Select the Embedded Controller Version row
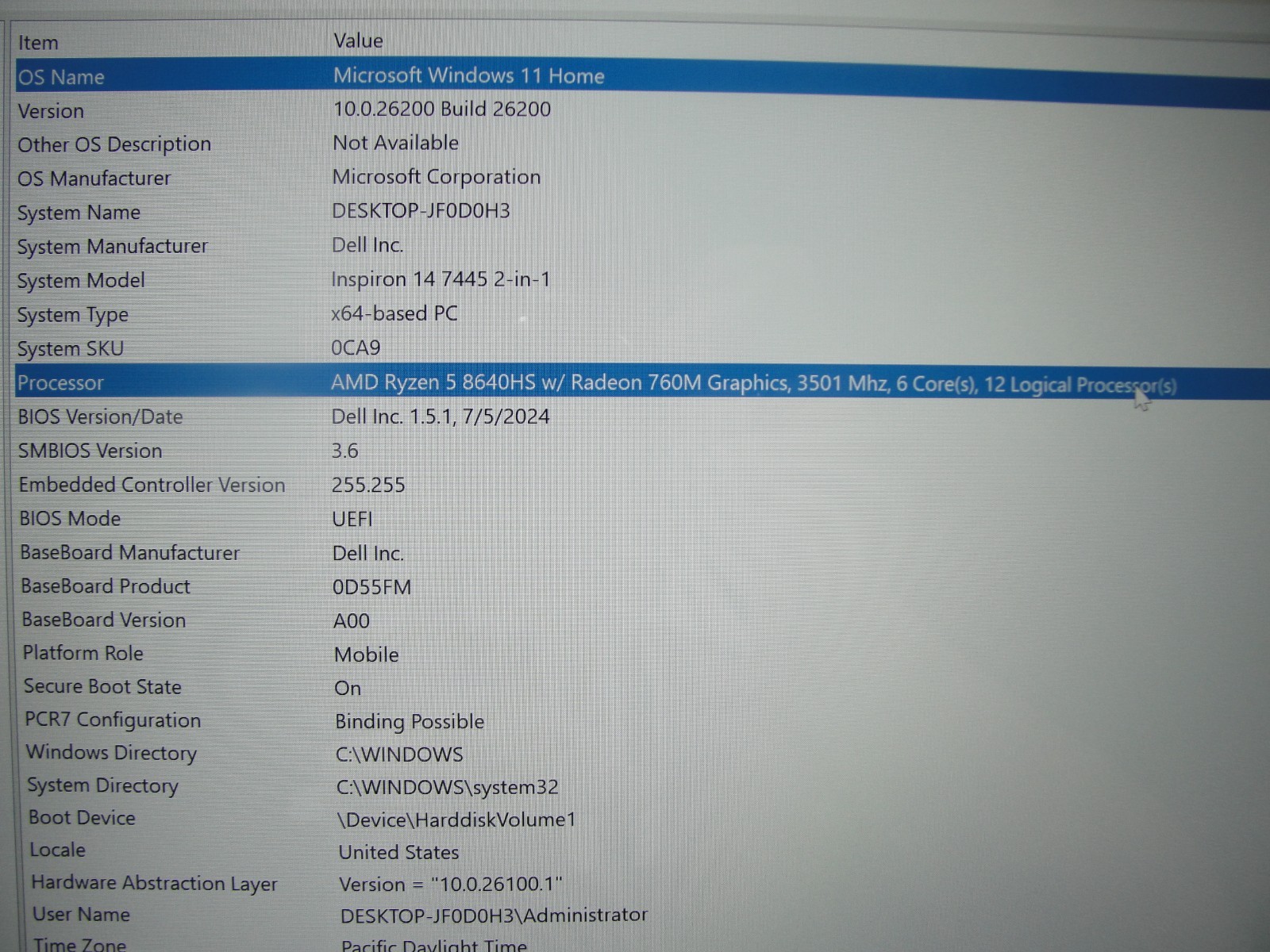The height and width of the screenshot is (952, 1270). [152, 485]
